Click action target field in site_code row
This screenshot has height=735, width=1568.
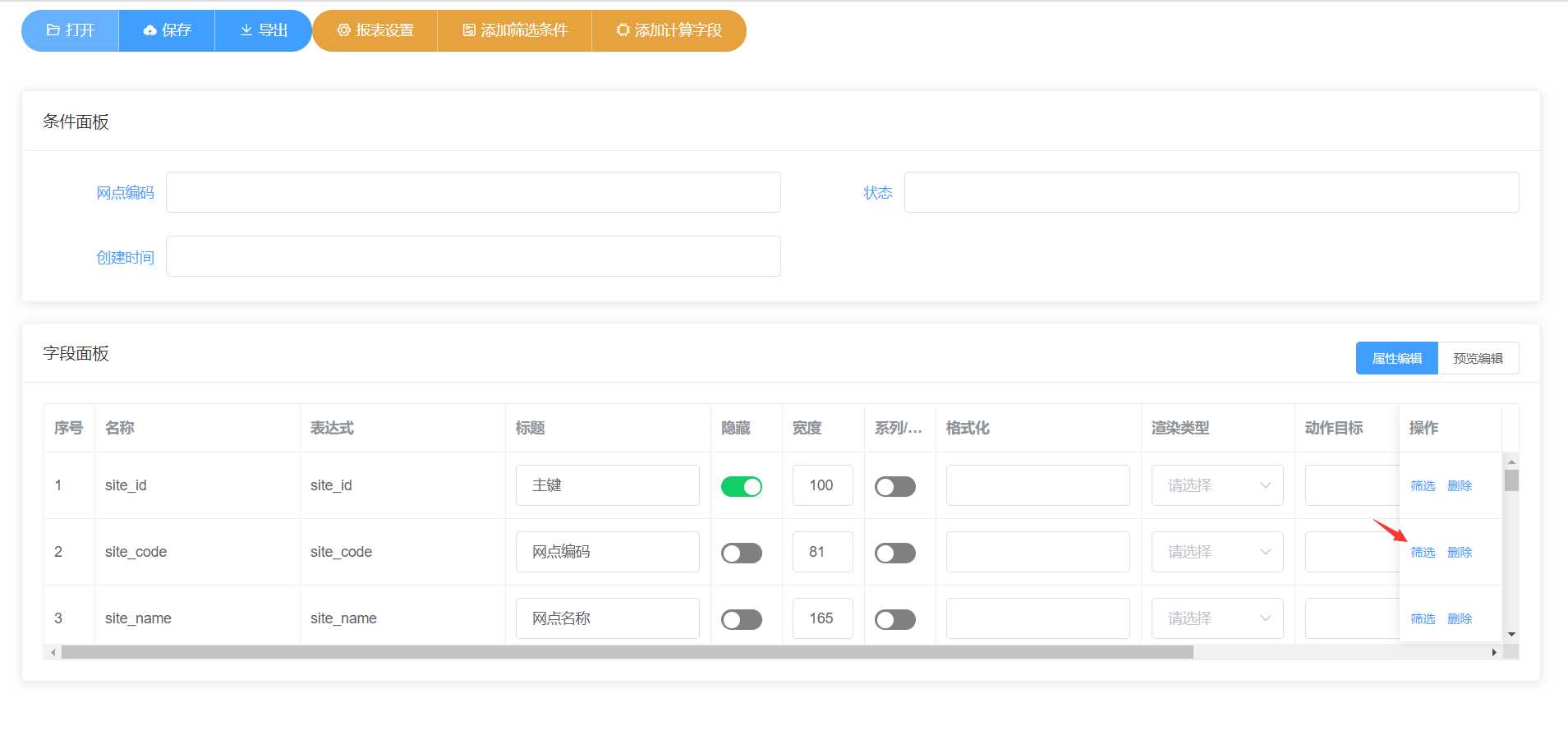point(1352,552)
